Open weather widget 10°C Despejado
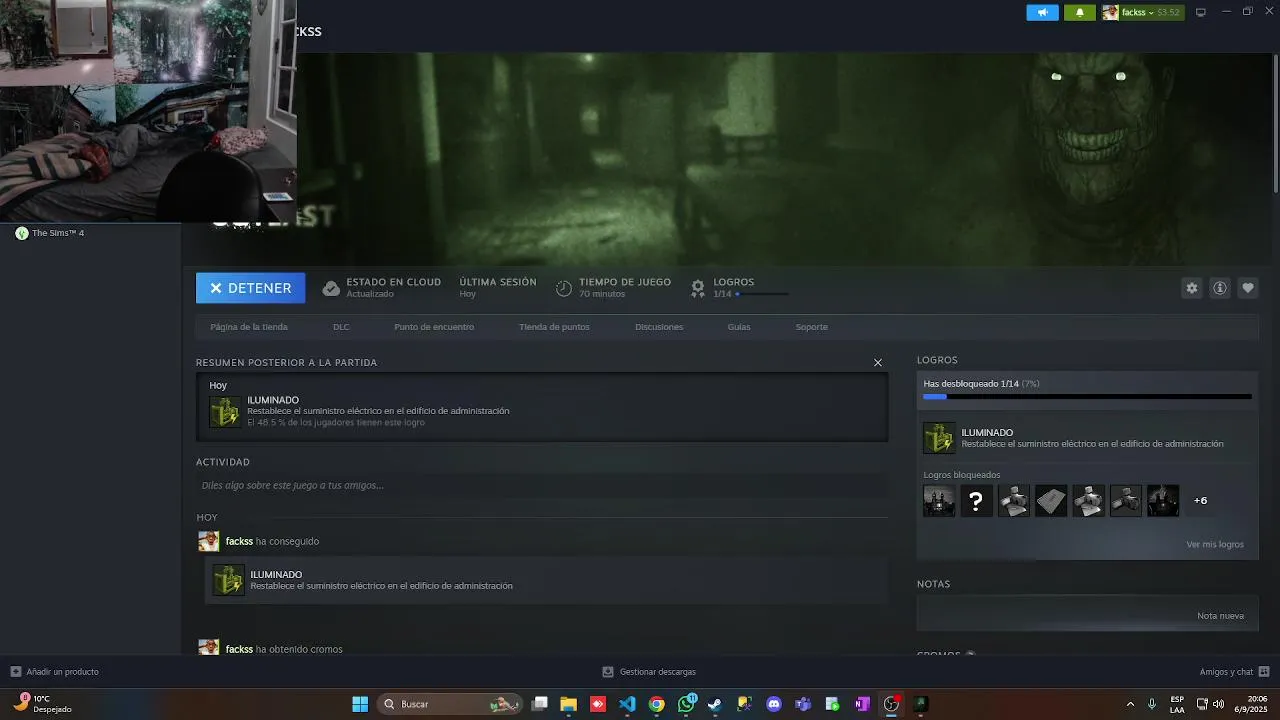 coord(44,704)
